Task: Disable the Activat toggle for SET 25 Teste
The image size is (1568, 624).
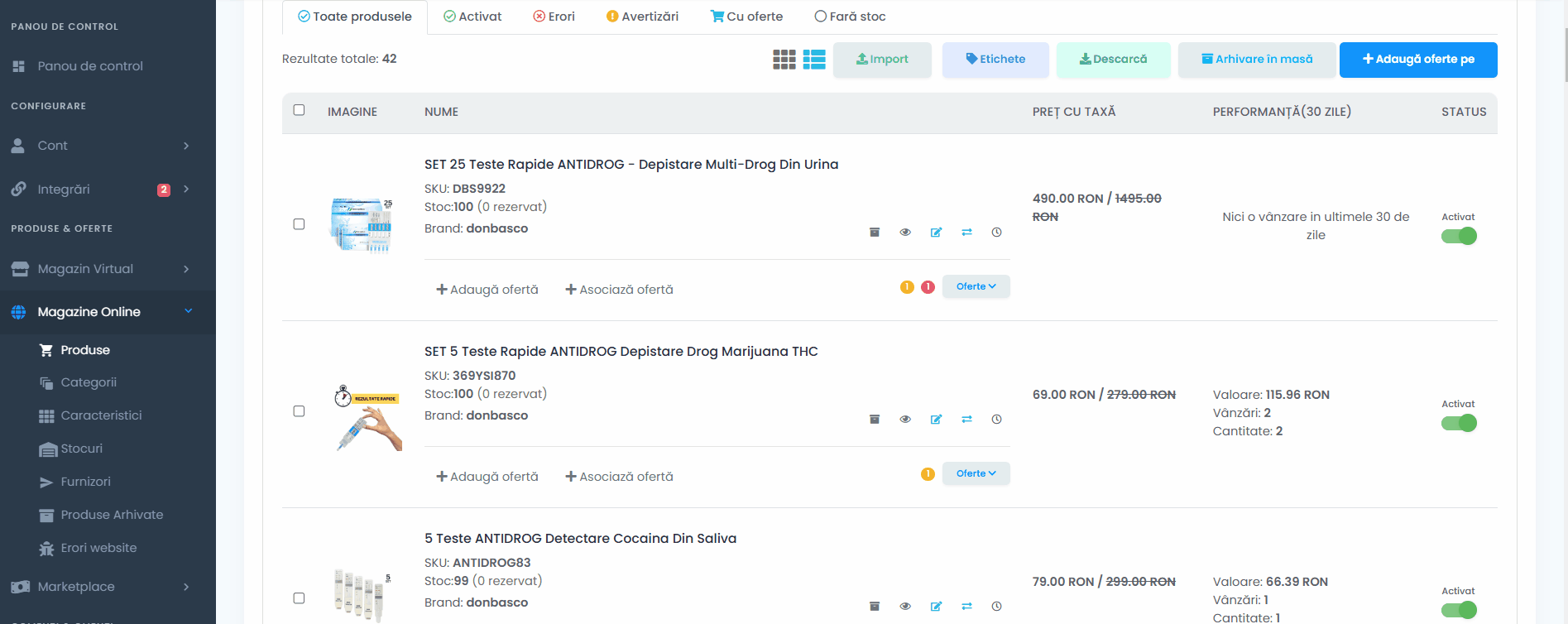Action: pos(1458,237)
